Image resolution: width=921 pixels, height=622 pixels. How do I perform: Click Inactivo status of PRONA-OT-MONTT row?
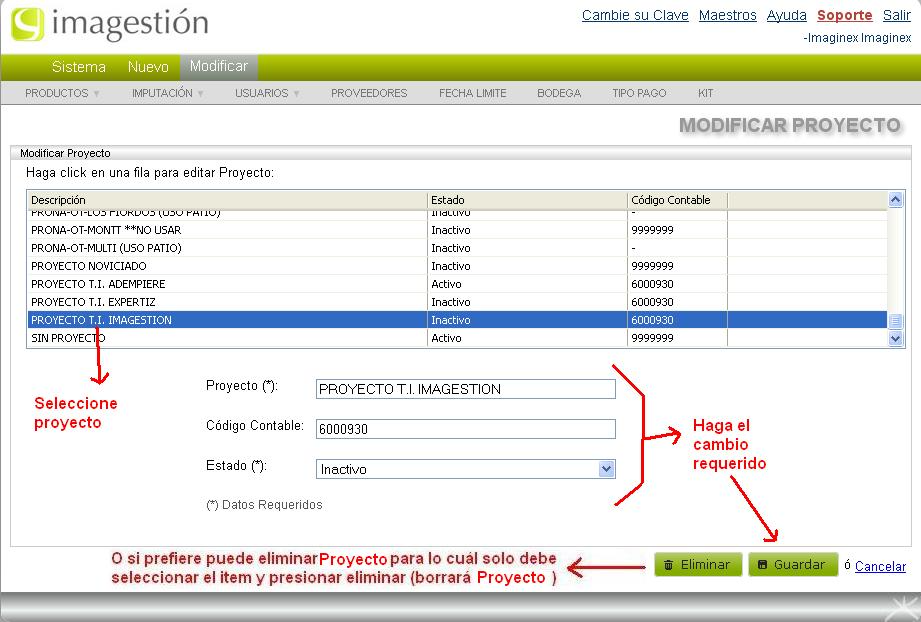pyautogui.click(x=451, y=230)
